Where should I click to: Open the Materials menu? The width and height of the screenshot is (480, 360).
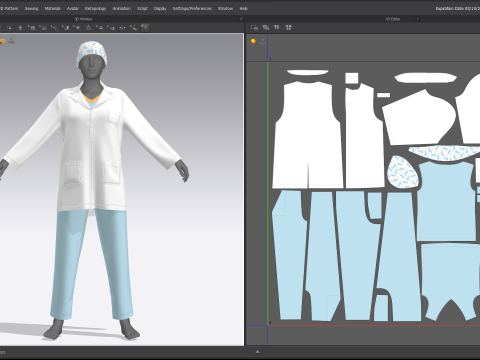[52, 8]
